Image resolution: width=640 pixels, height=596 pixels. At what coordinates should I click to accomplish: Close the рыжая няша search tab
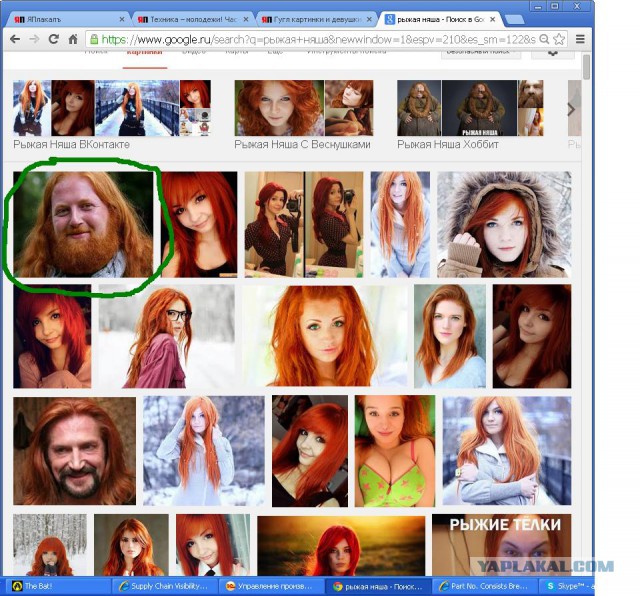pyautogui.click(x=493, y=19)
